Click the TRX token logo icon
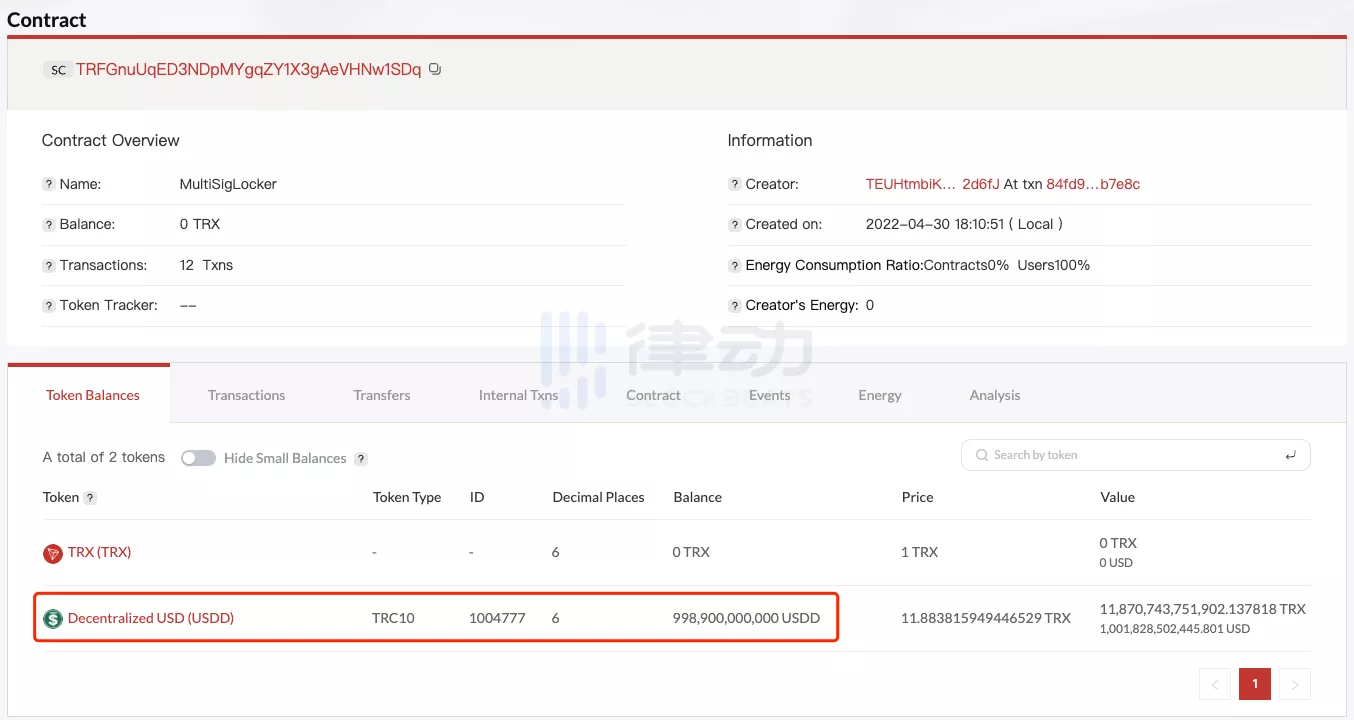The image size is (1354, 720). [53, 553]
